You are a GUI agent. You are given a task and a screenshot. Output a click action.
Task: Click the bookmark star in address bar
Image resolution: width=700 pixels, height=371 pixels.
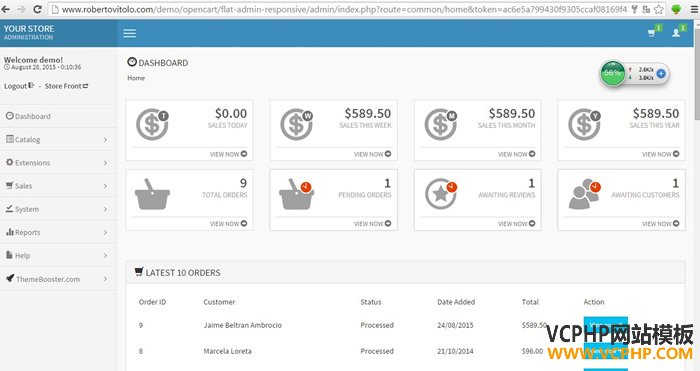click(x=658, y=9)
